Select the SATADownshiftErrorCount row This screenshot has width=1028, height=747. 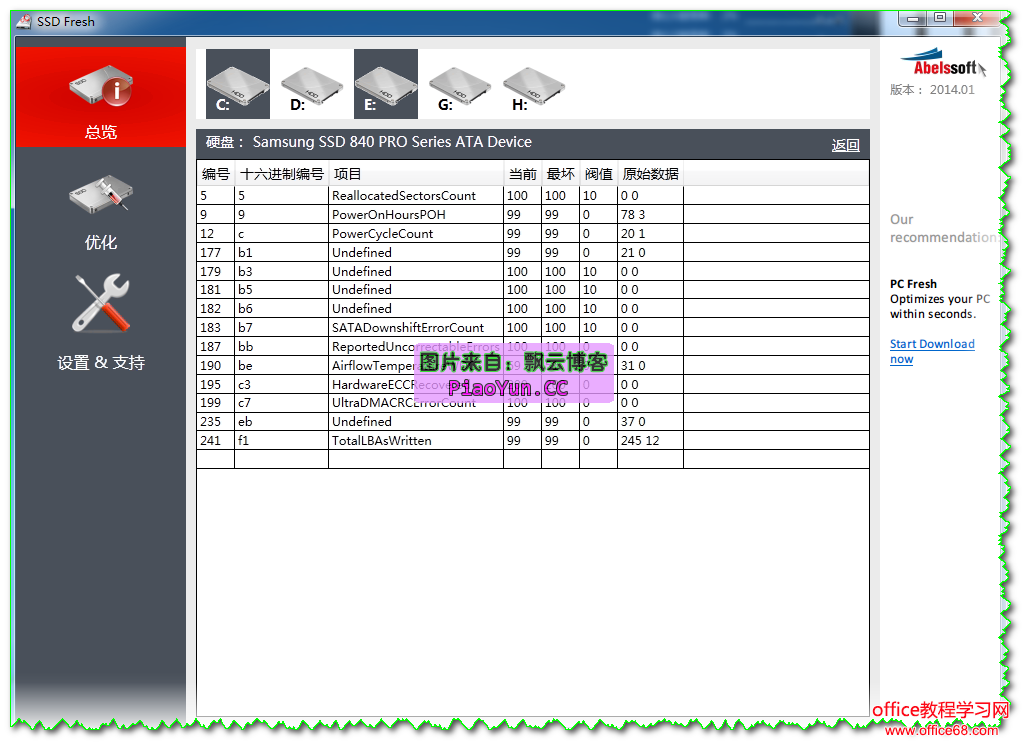533,327
